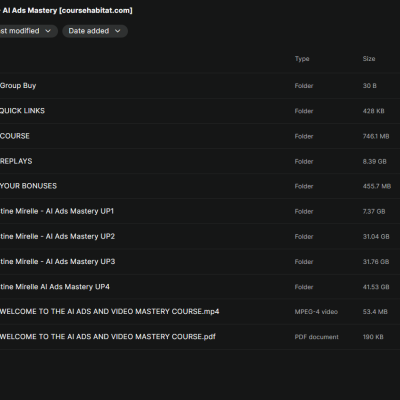Click the Folder type in Group Buy row
This screenshot has height=400, width=400.
click(x=304, y=86)
